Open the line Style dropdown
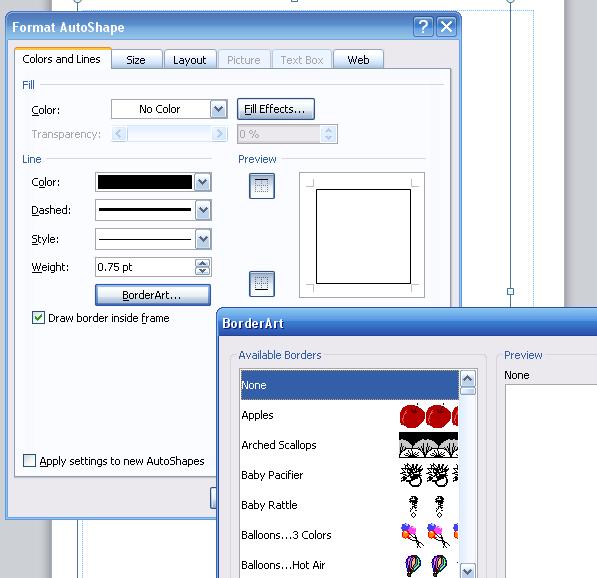Image resolution: width=597 pixels, height=578 pixels. click(x=203, y=239)
